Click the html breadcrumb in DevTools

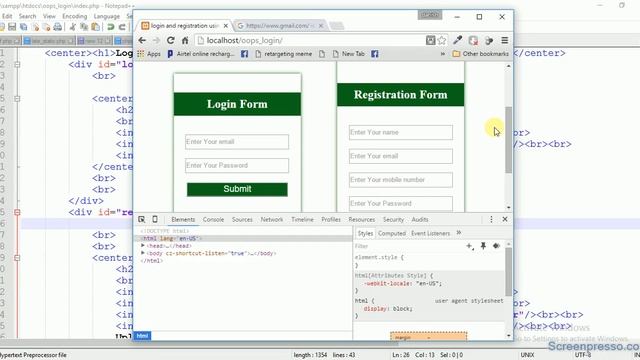pos(142,336)
